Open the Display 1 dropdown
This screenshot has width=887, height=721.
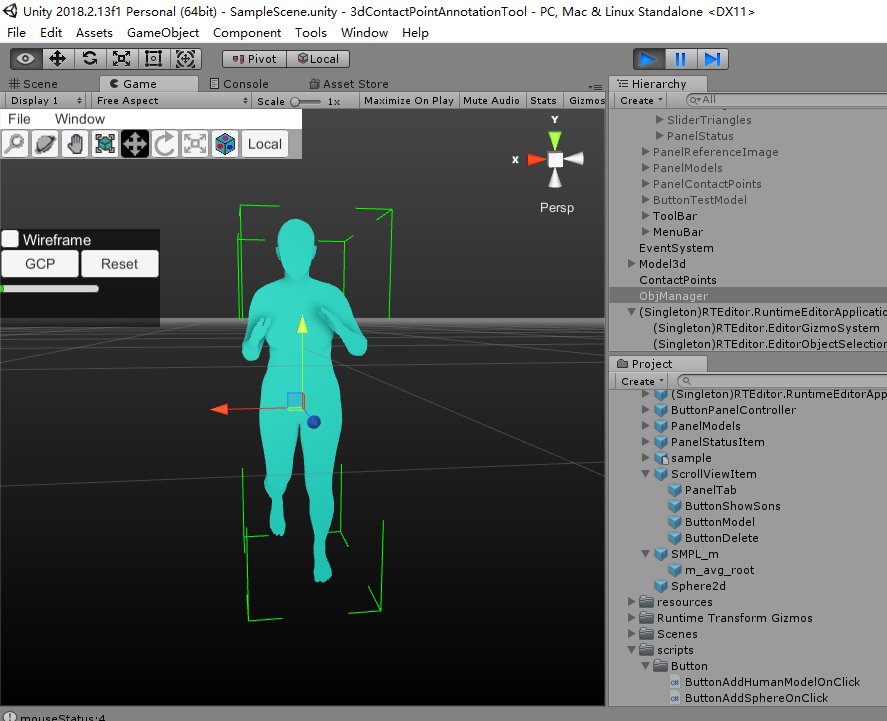click(x=46, y=101)
